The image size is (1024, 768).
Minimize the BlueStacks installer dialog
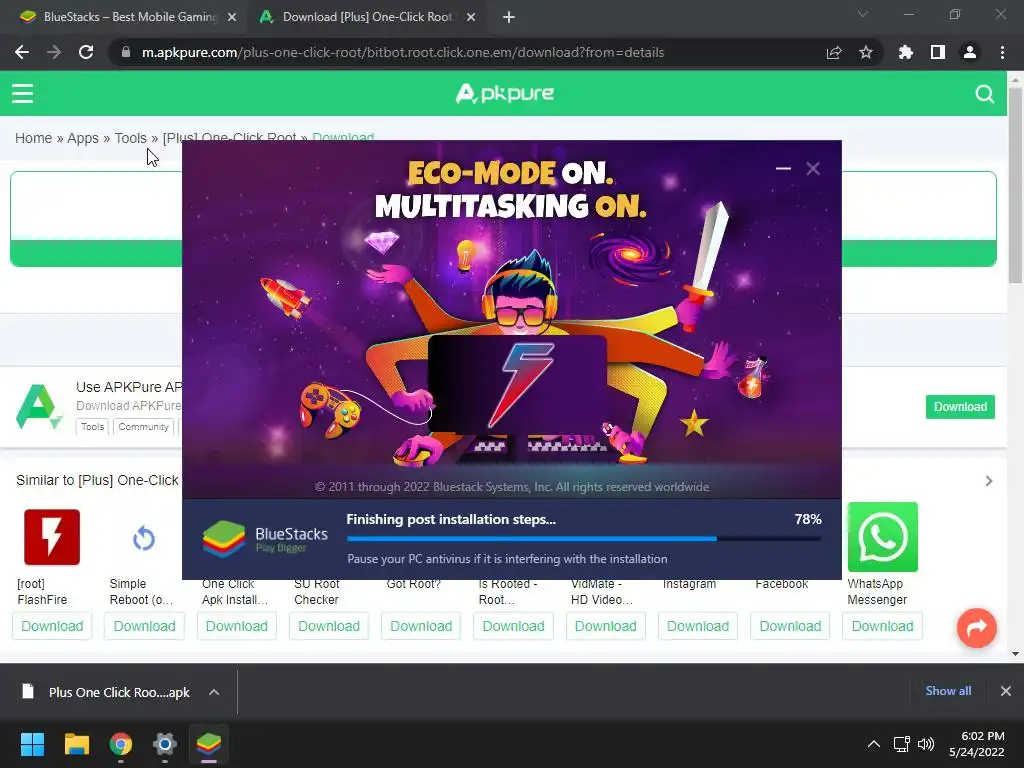click(x=783, y=168)
